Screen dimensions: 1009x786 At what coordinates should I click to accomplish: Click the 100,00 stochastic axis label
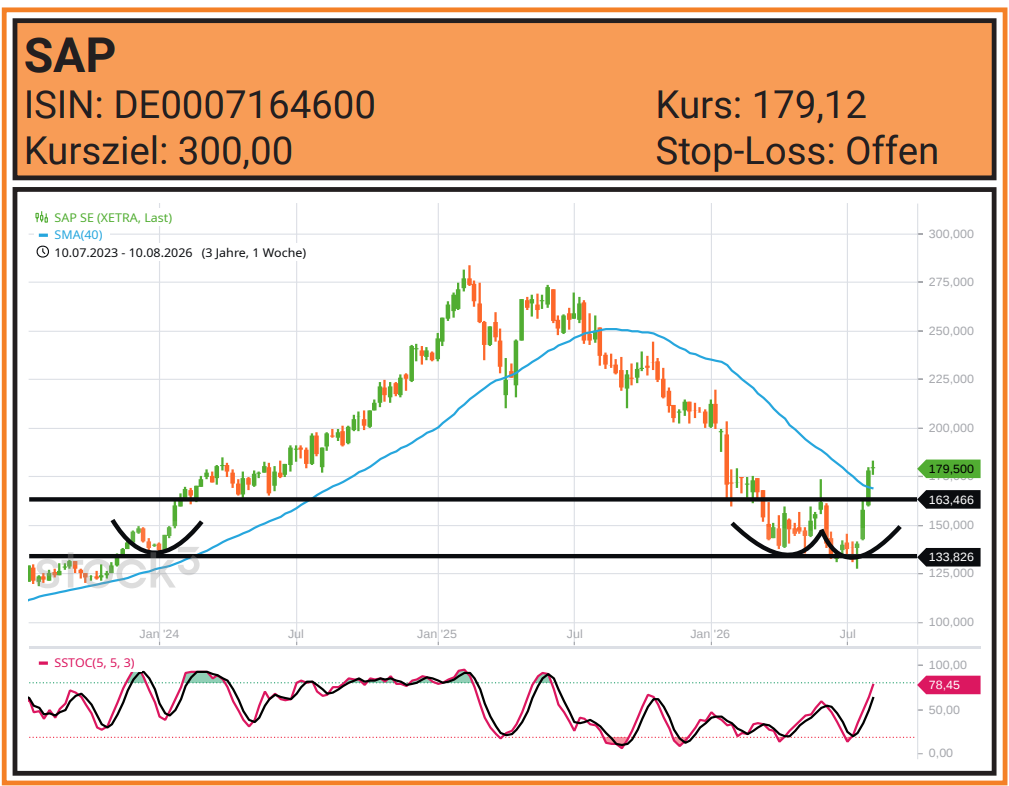pyautogui.click(x=947, y=665)
